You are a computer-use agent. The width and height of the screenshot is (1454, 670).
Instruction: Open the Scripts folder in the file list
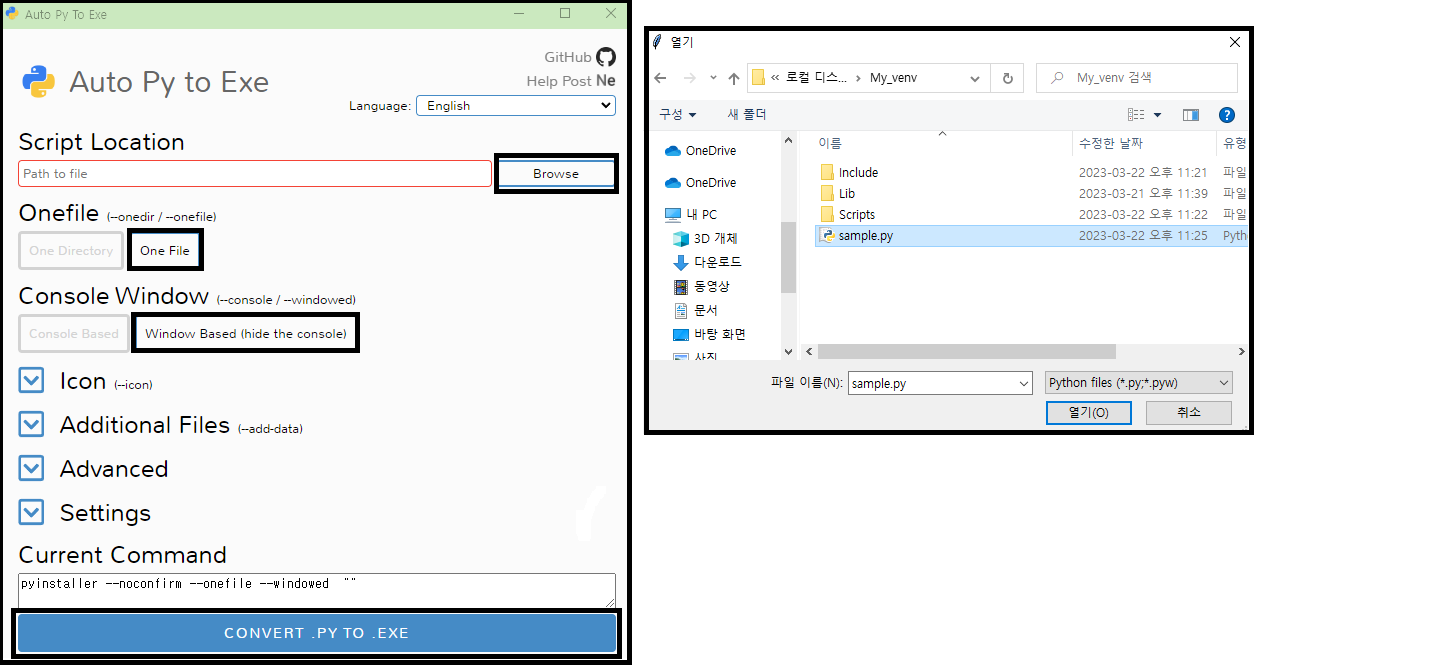[857, 214]
